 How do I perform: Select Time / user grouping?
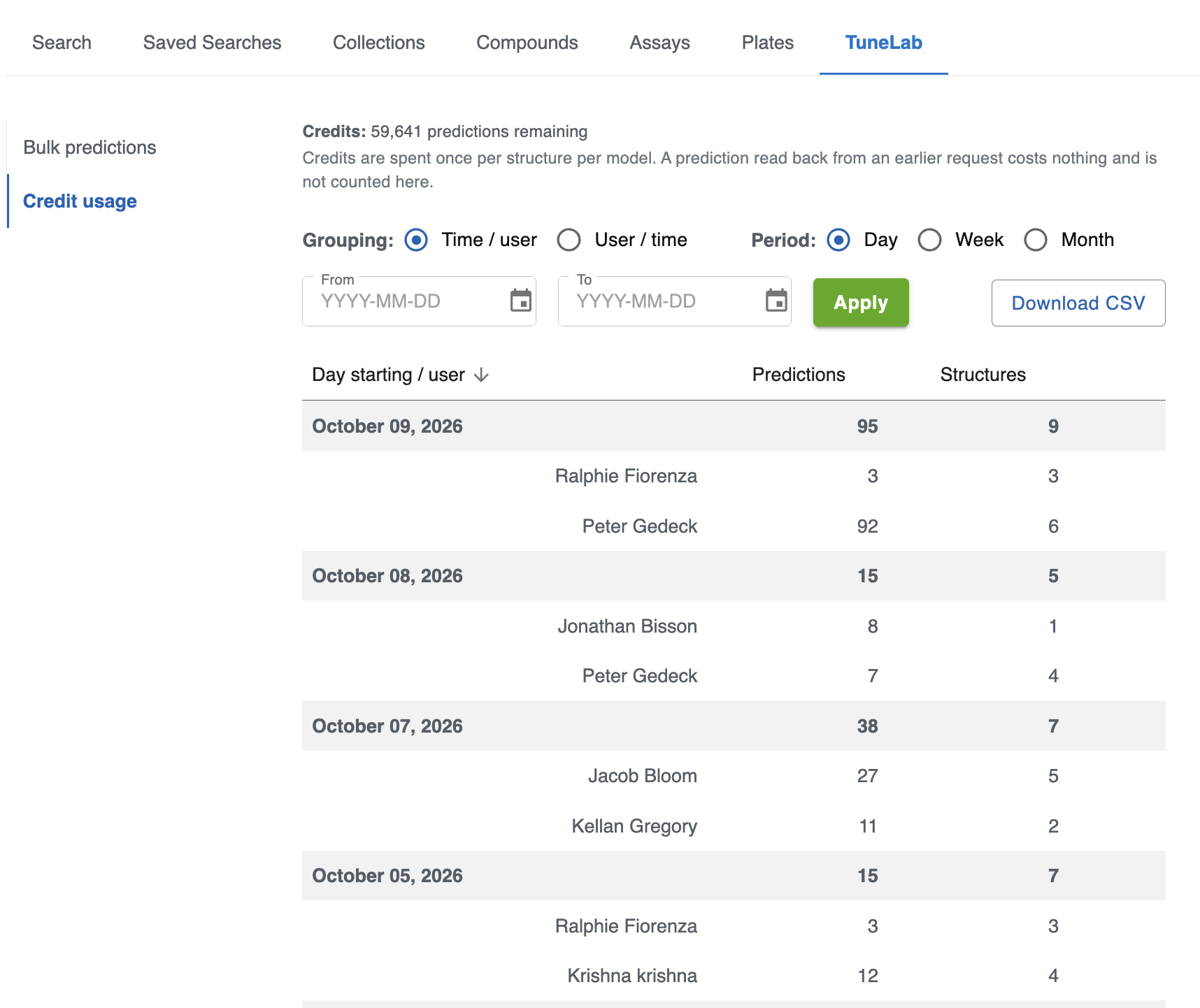(x=416, y=240)
